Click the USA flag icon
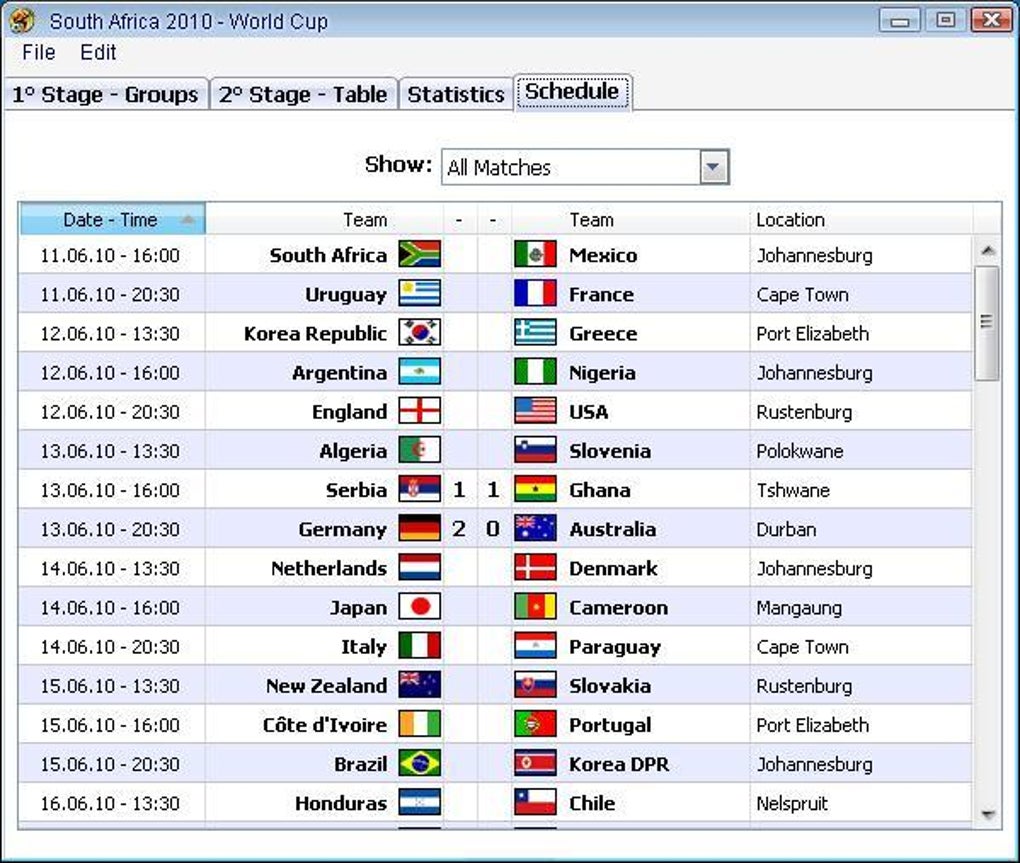The height and width of the screenshot is (863, 1020). (535, 411)
